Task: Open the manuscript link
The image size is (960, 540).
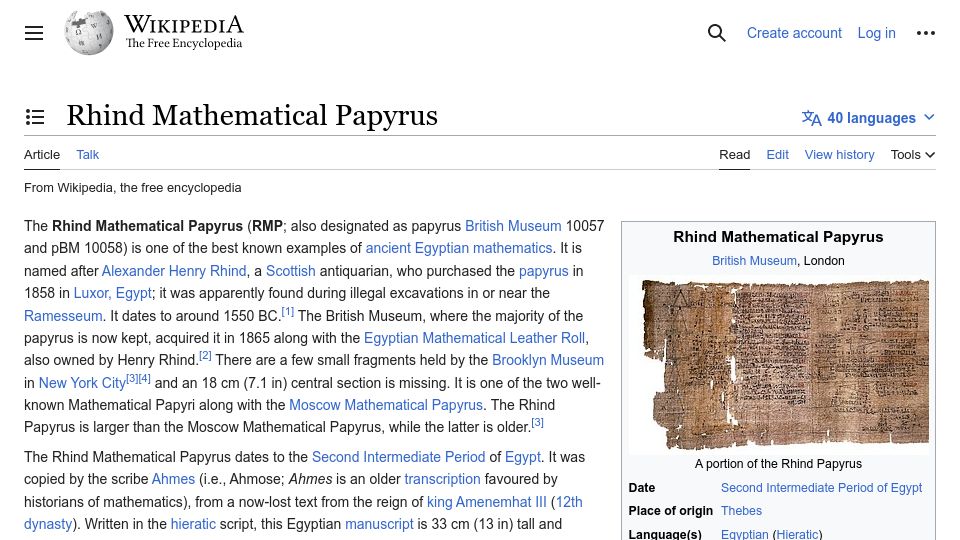Action: pyautogui.click(x=379, y=525)
